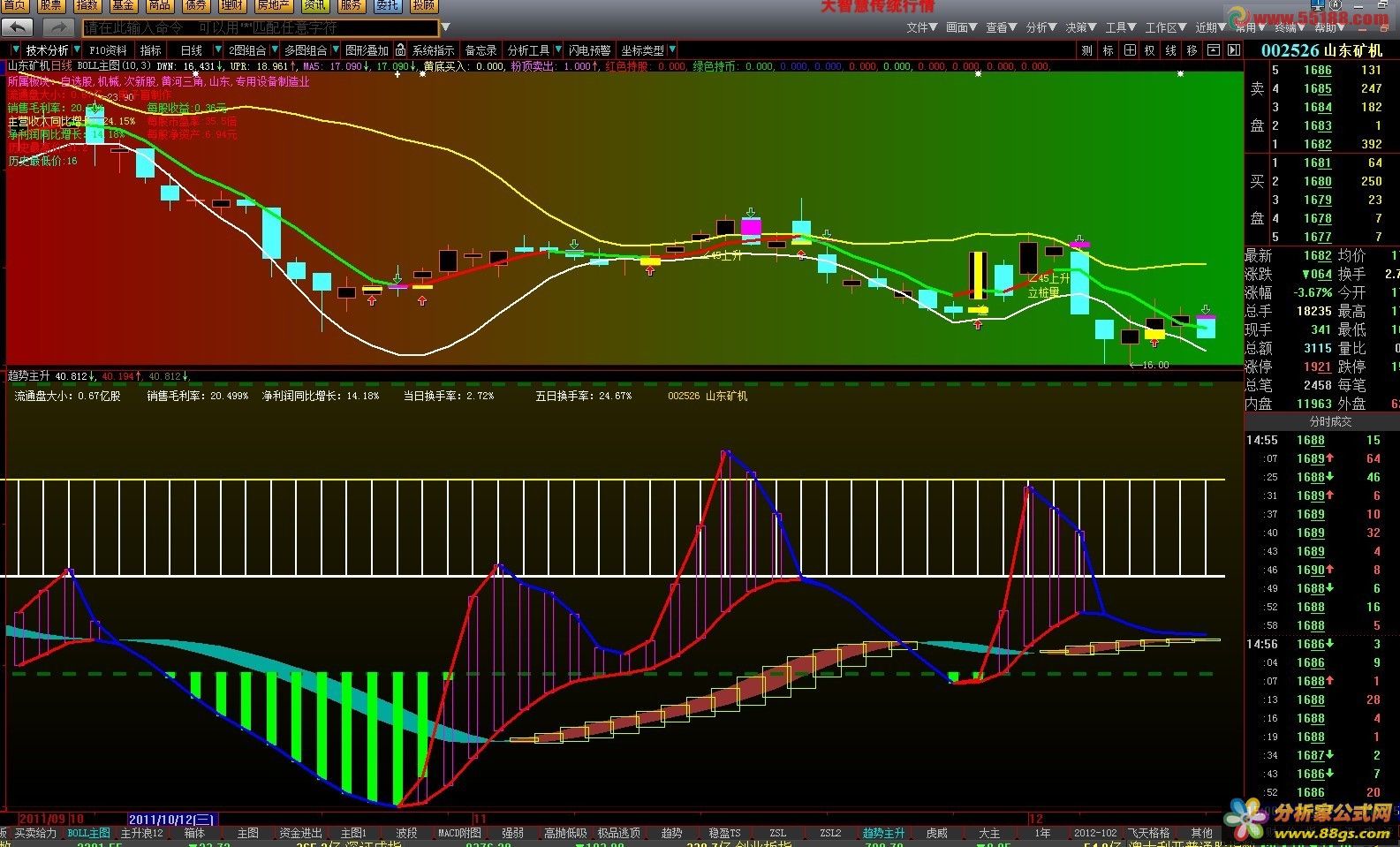Switch to the BOLL主图 indicator tab
This screenshot has width=1400, height=847.
click(89, 833)
